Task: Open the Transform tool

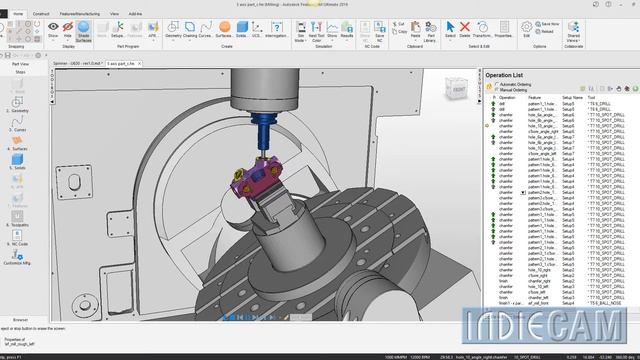Action: click(482, 30)
